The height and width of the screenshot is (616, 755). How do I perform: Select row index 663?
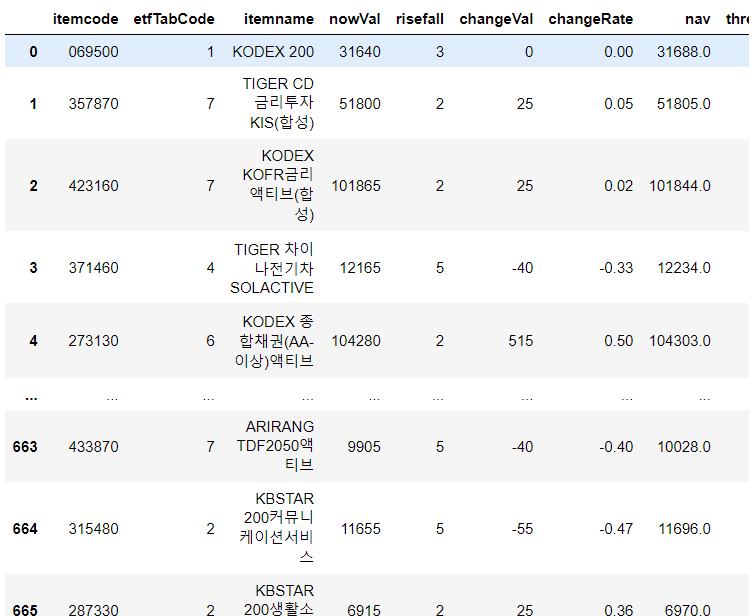[x=25, y=446]
